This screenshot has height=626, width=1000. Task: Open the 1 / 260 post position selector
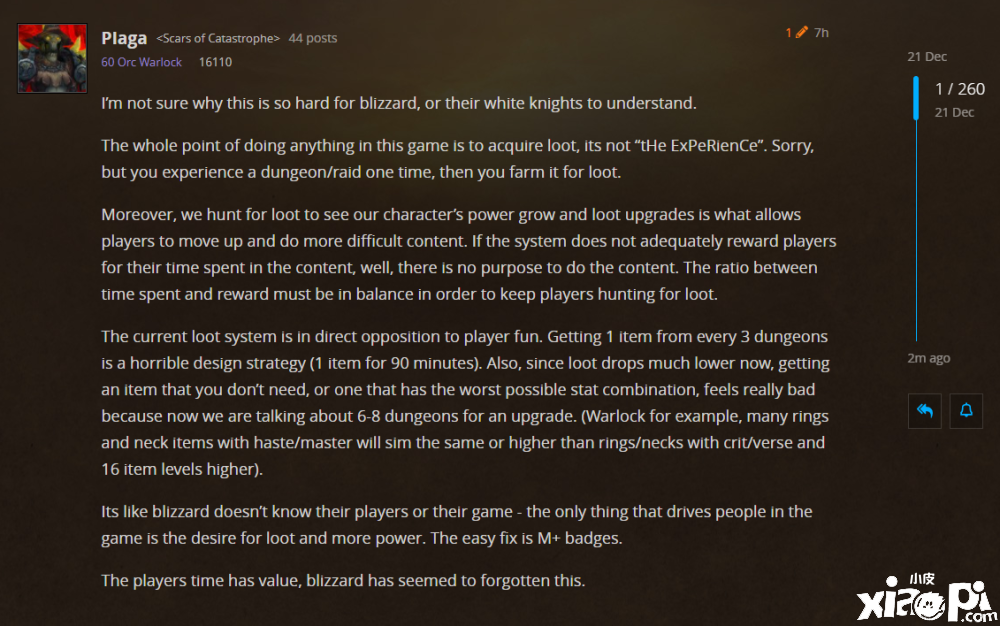click(x=960, y=89)
